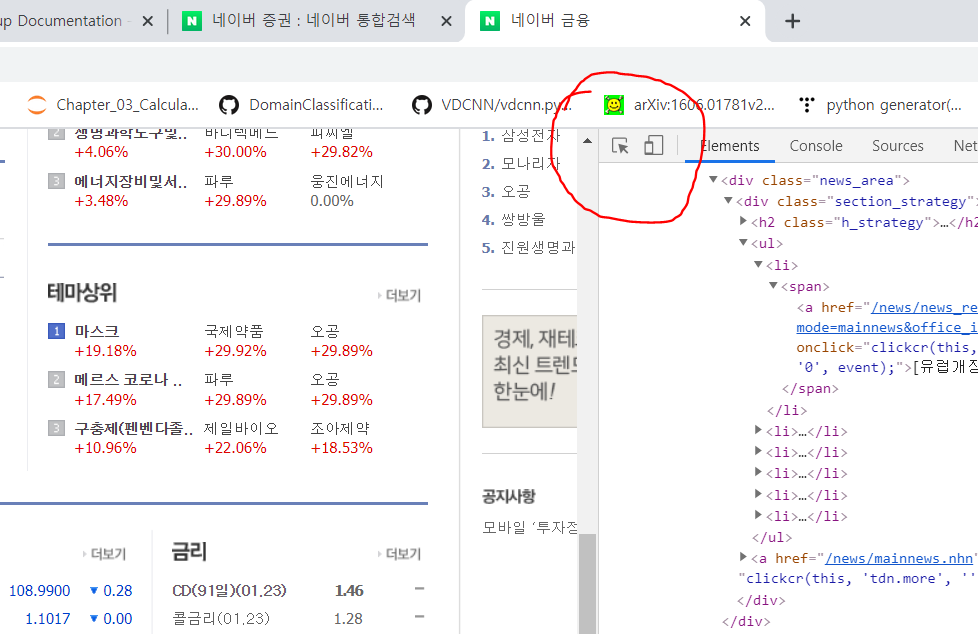This screenshot has width=978, height=634.
Task: Collapse the div news_area node
Action: pos(713,180)
